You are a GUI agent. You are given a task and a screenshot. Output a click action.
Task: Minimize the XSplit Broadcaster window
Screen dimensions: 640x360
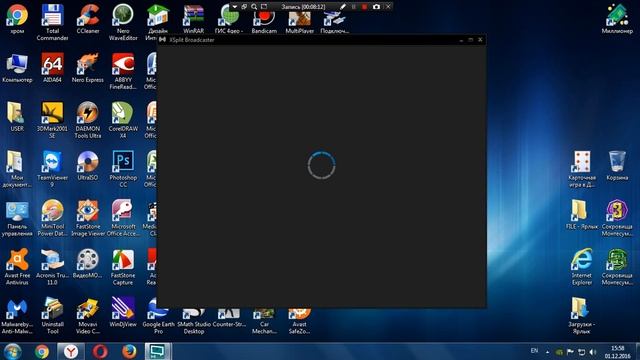point(461,40)
